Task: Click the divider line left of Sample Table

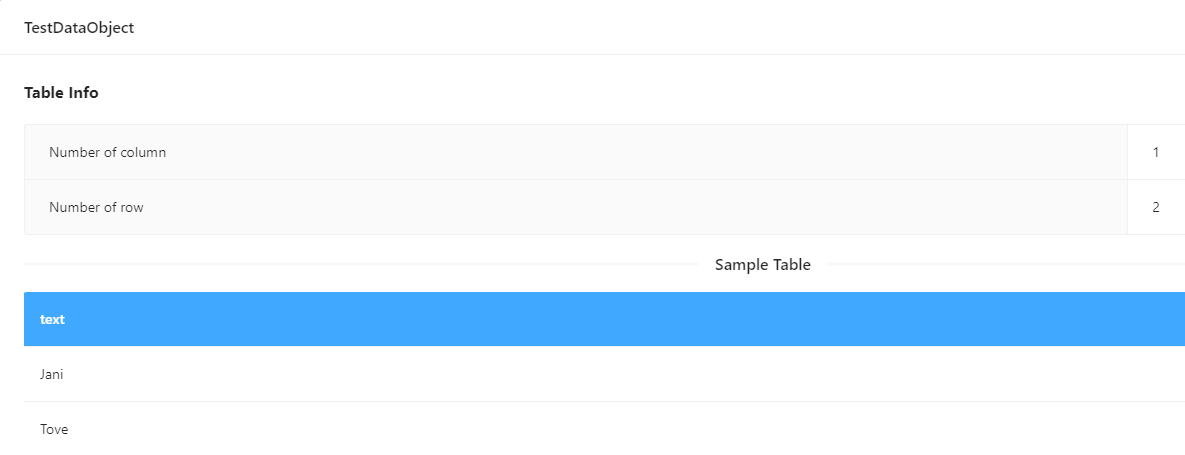Action: (x=363, y=265)
